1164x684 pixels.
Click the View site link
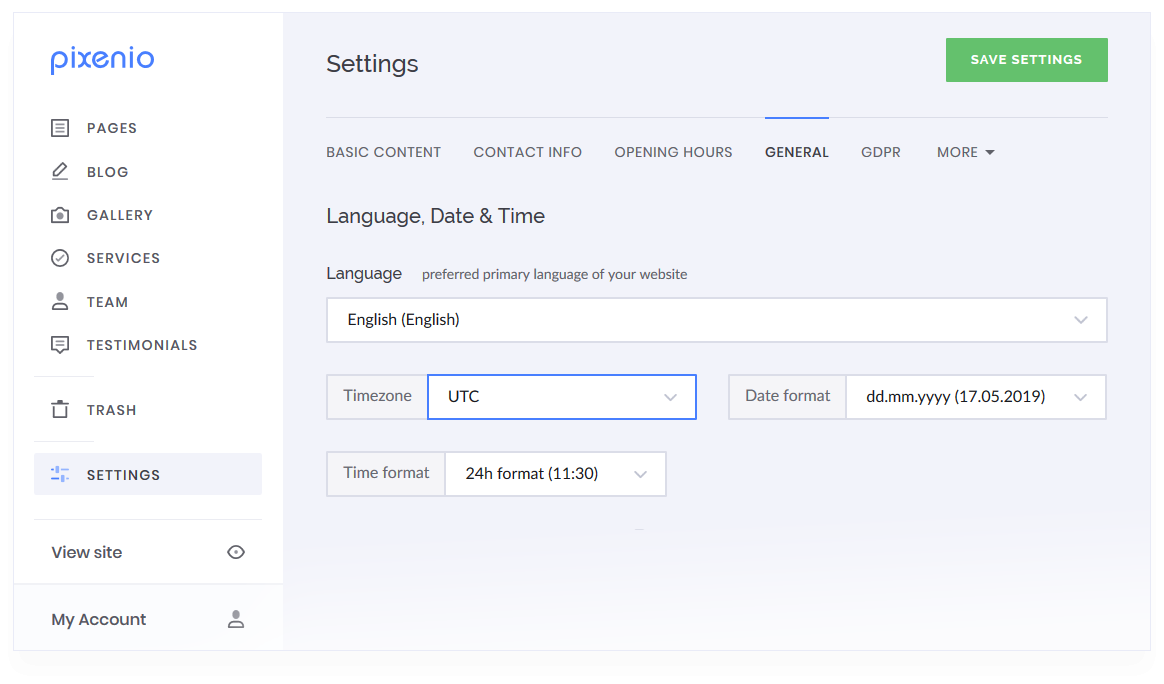coord(87,553)
